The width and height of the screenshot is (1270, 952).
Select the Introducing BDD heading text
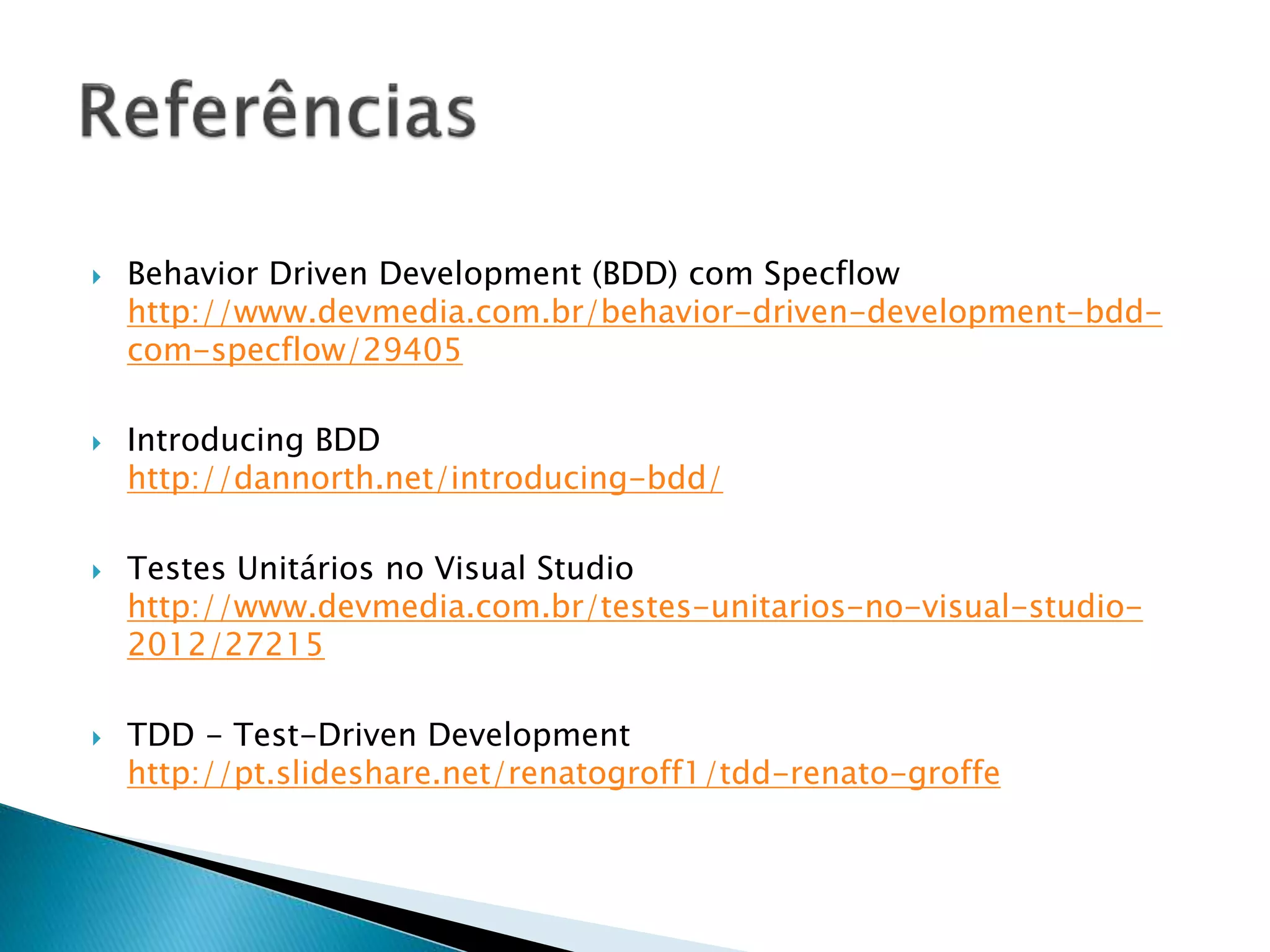[253, 440]
